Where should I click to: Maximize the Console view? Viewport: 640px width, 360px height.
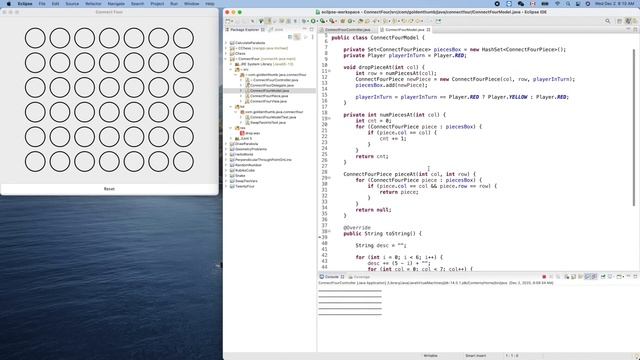click(636, 277)
